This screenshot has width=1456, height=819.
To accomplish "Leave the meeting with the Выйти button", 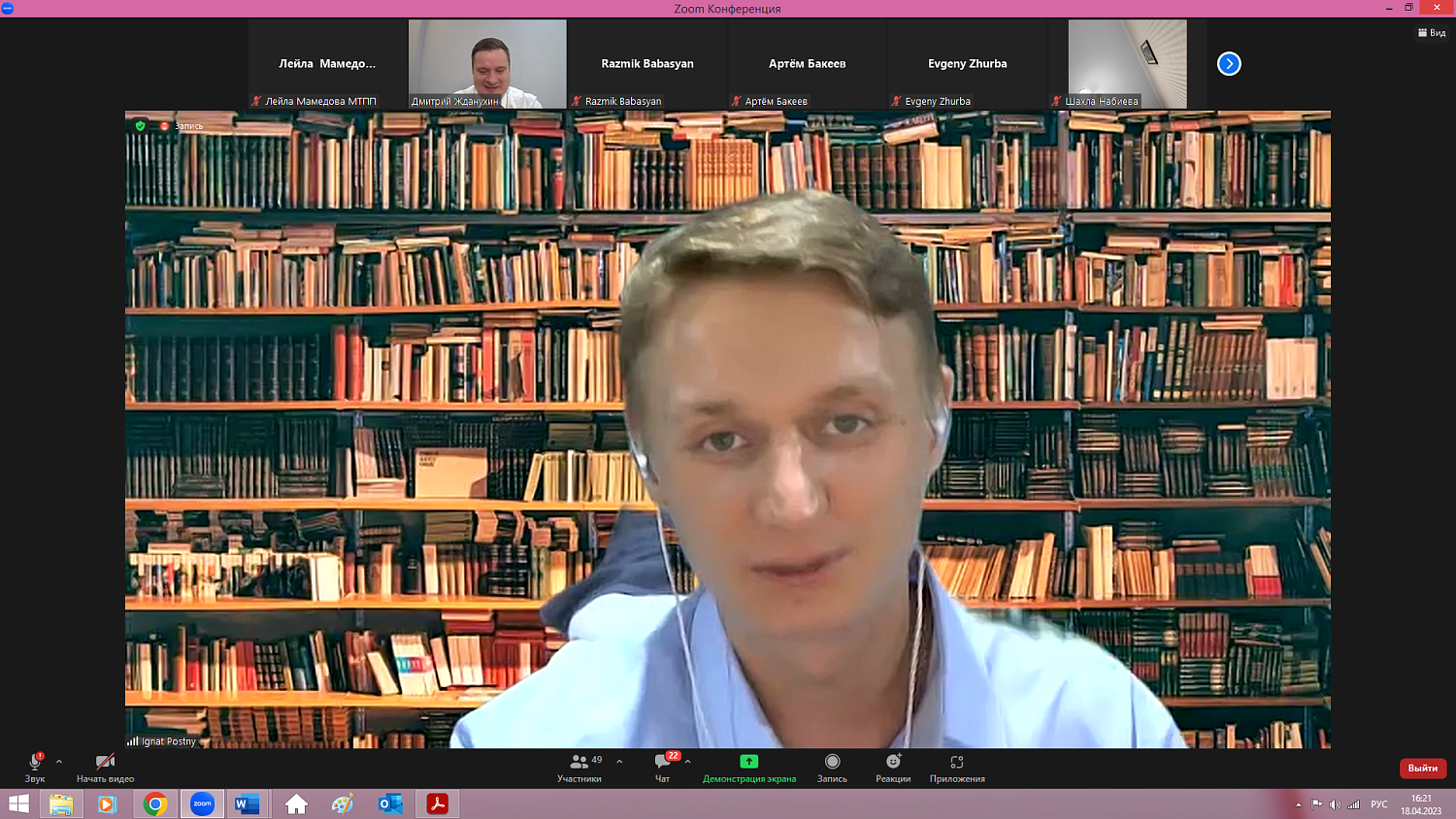I will (x=1422, y=768).
